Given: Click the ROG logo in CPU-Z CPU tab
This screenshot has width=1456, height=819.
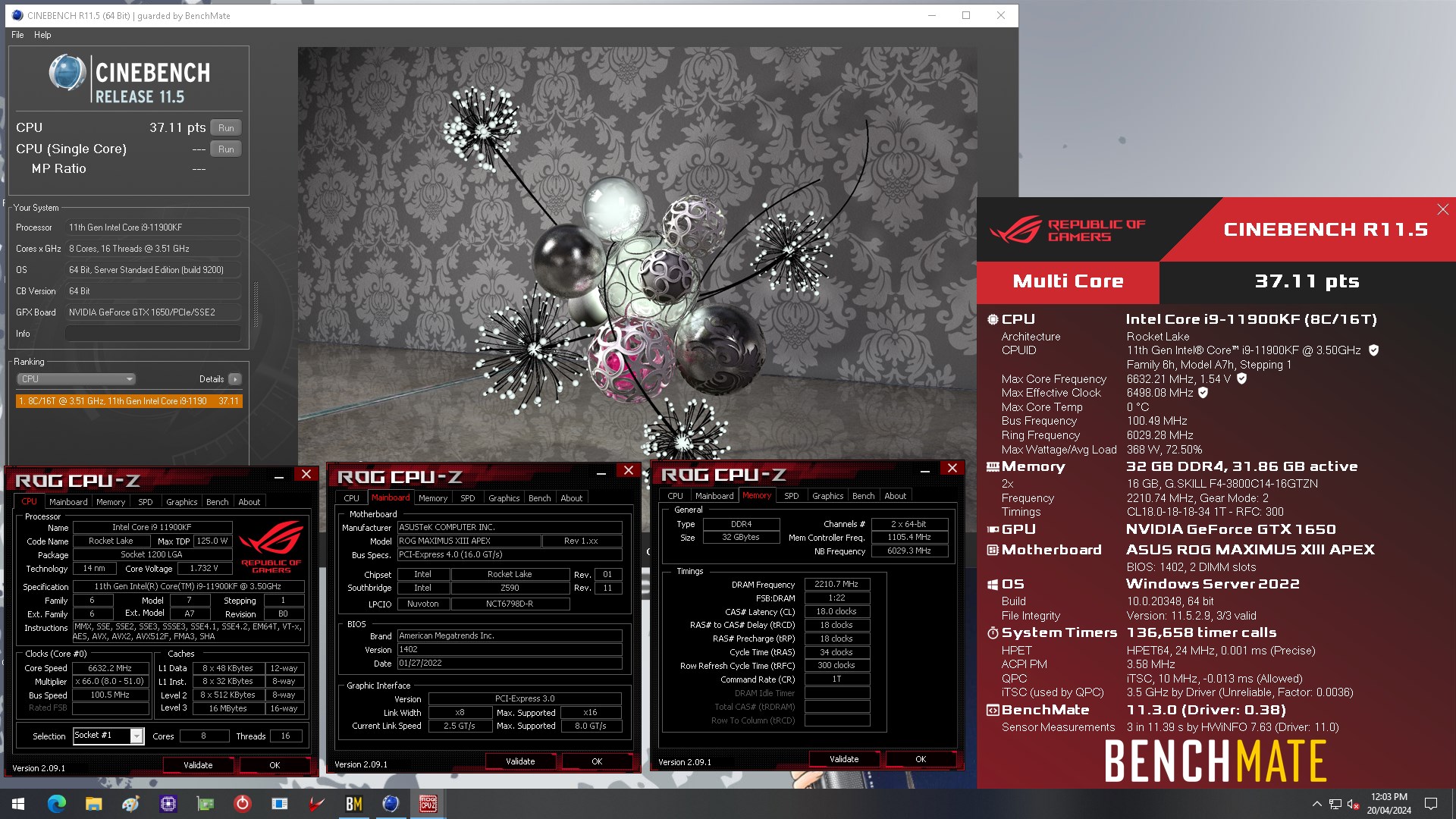Looking at the screenshot, I should pos(271,548).
